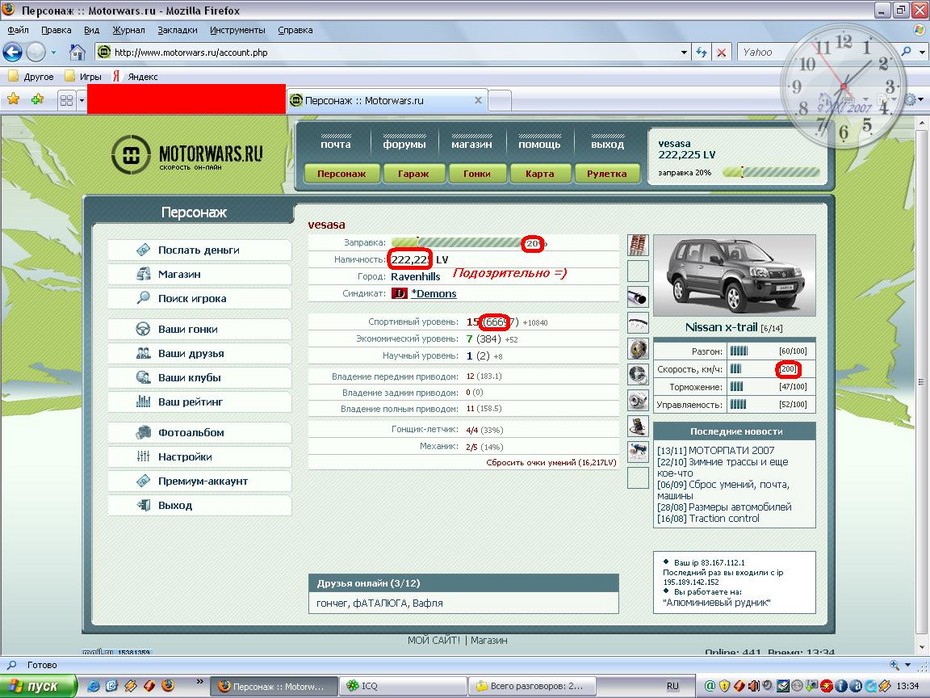Open the Закладки menu

(x=177, y=30)
